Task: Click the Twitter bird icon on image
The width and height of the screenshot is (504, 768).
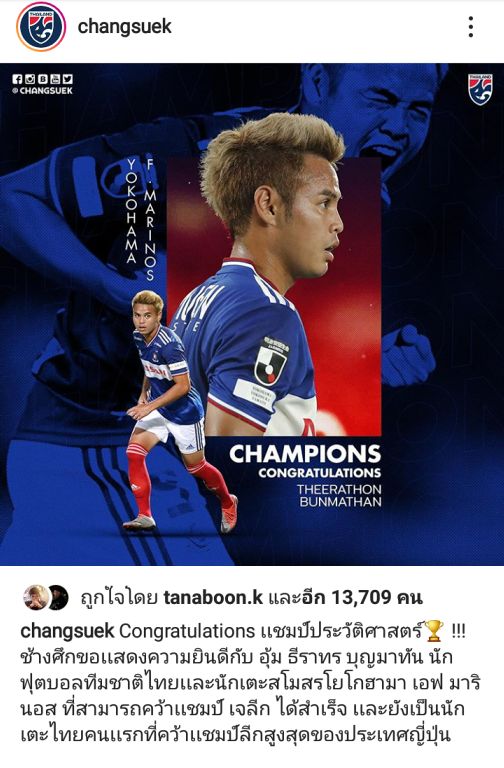Action: 68,79
